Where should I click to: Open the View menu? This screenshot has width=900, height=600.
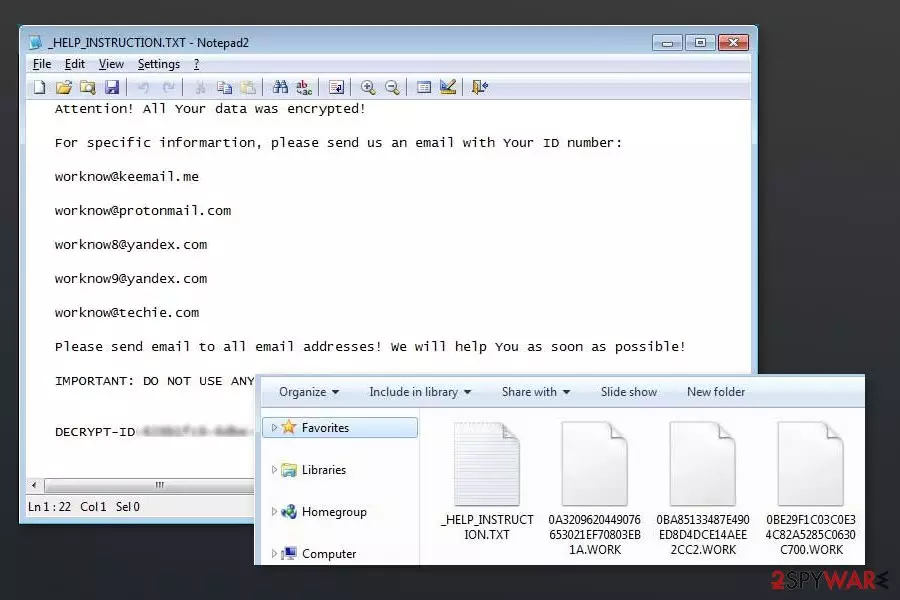111,64
